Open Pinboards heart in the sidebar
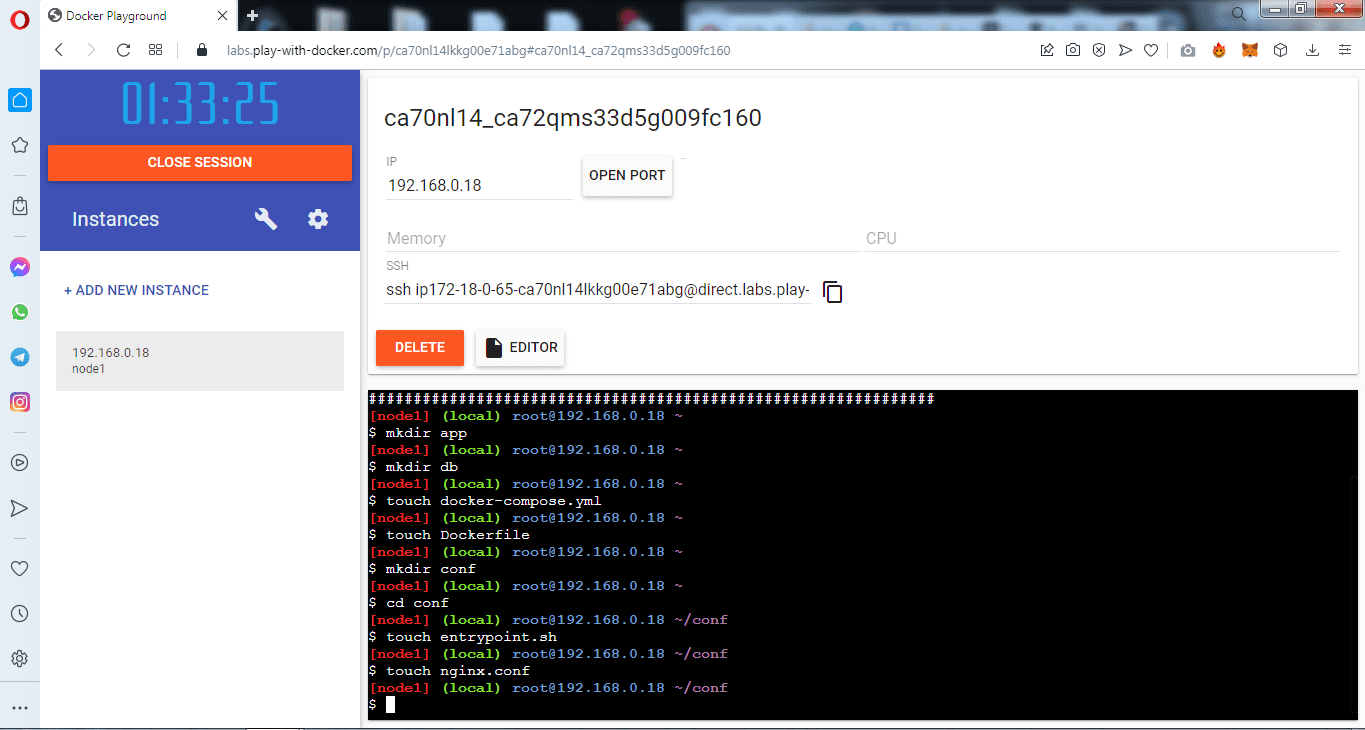The width and height of the screenshot is (1365, 730). (x=19, y=569)
